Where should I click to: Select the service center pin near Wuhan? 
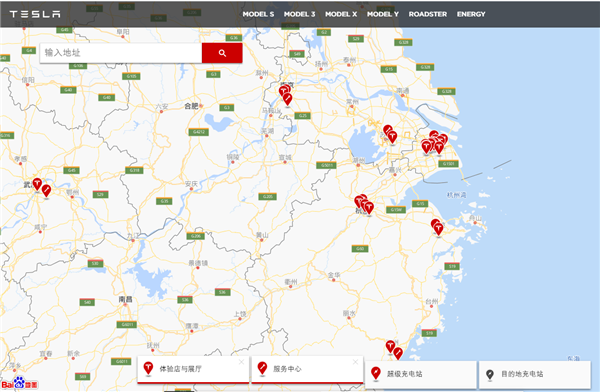coord(46,191)
